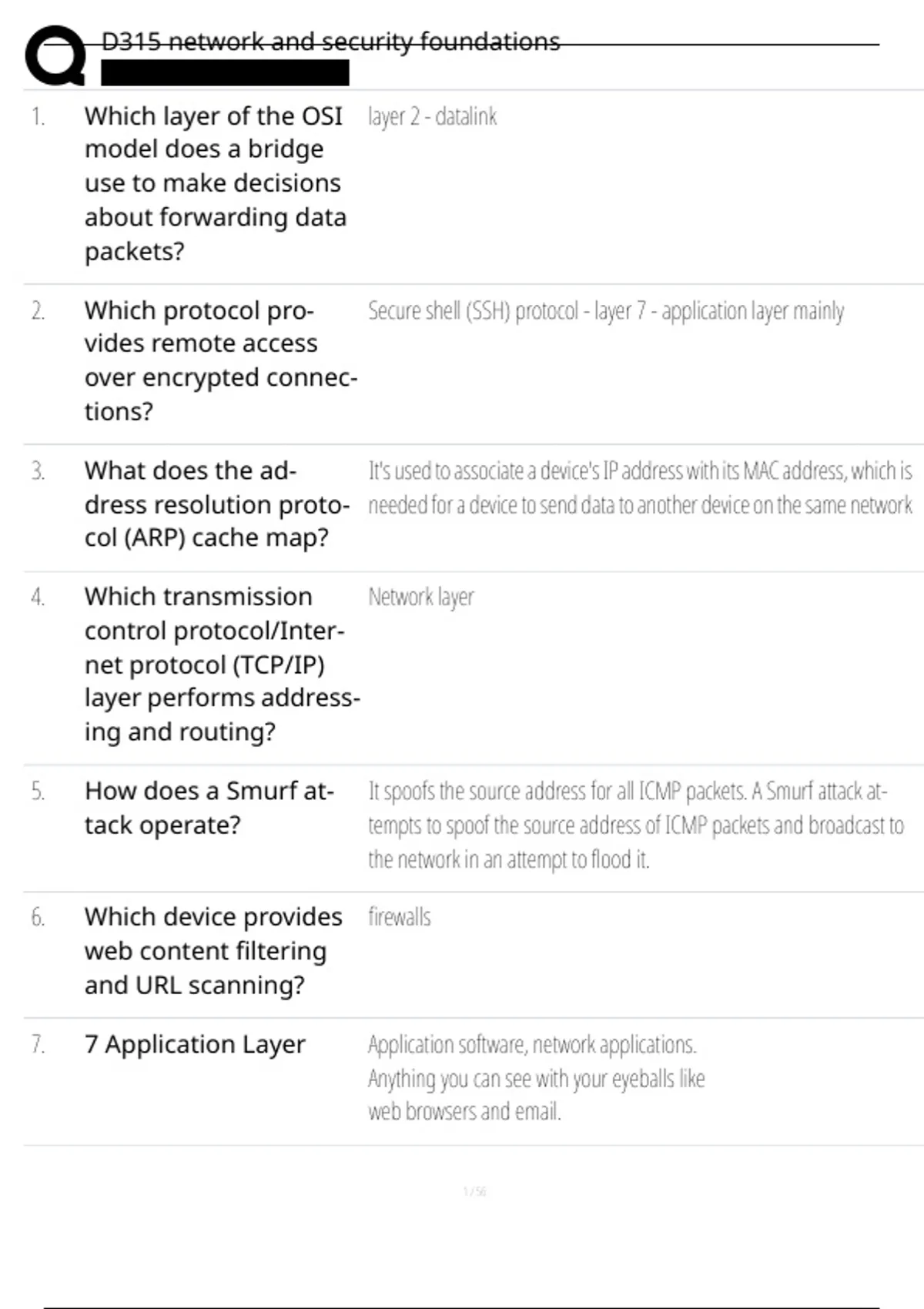Click the page indicator 1/56
924x1309 pixels.
(474, 1192)
